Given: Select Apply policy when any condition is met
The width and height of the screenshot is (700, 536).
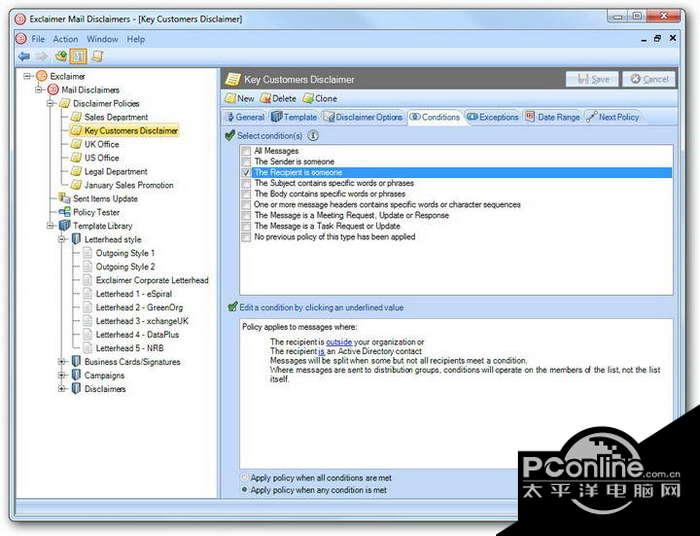Looking at the screenshot, I should point(244,490).
